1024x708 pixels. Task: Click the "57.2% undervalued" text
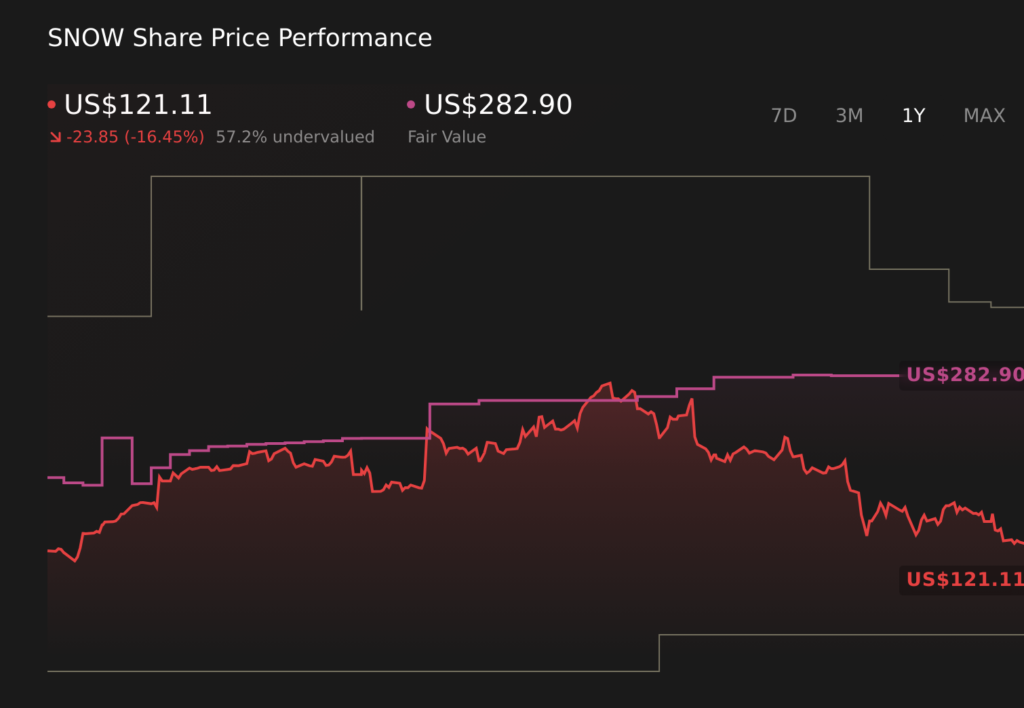point(295,137)
